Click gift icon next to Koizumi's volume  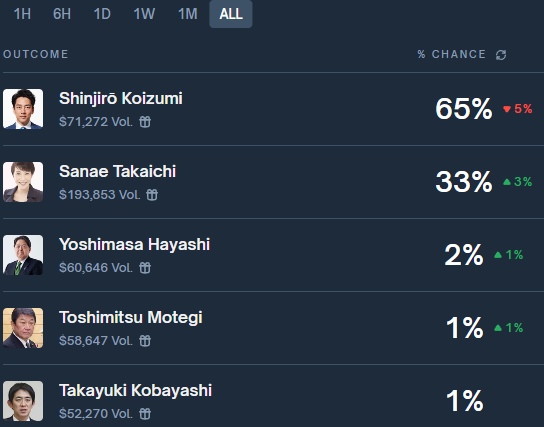(x=145, y=122)
